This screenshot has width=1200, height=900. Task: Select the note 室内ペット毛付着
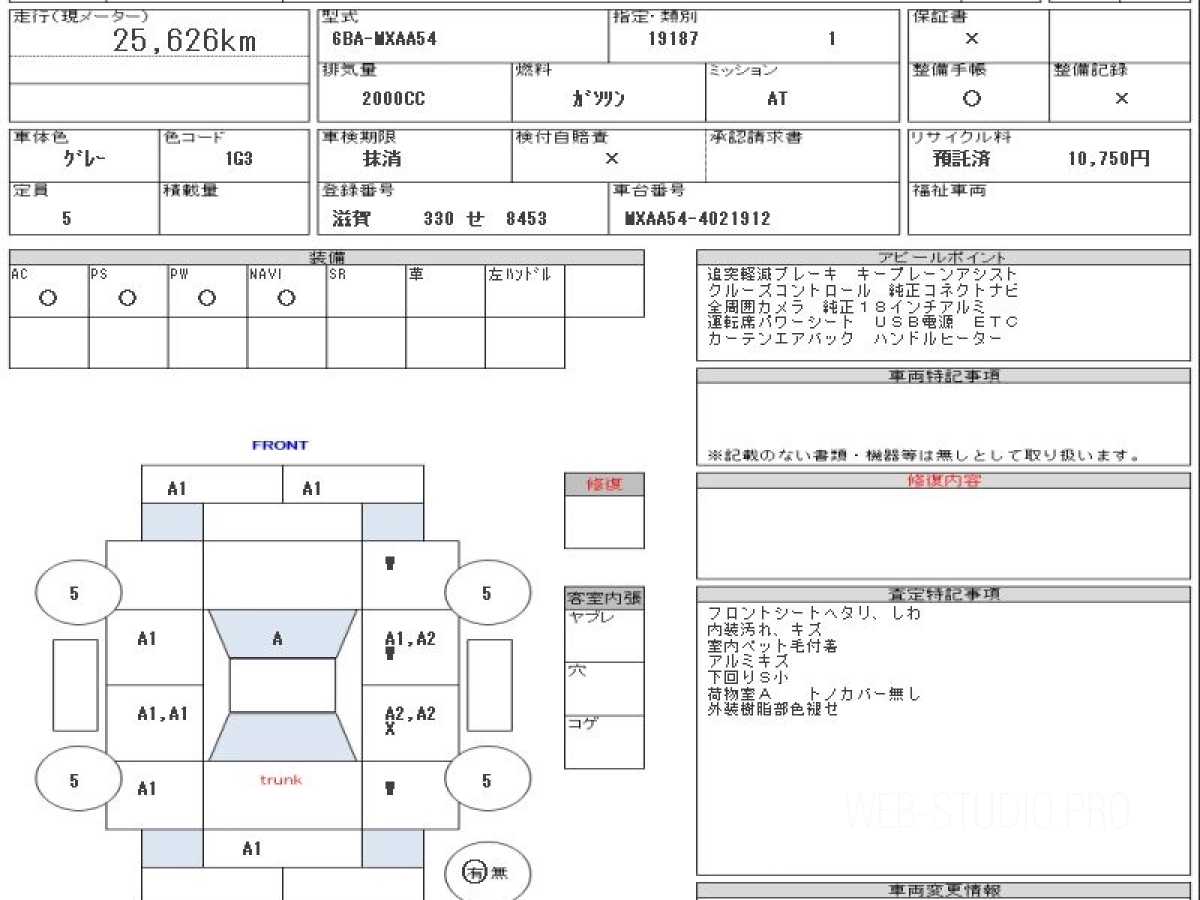coord(772,646)
